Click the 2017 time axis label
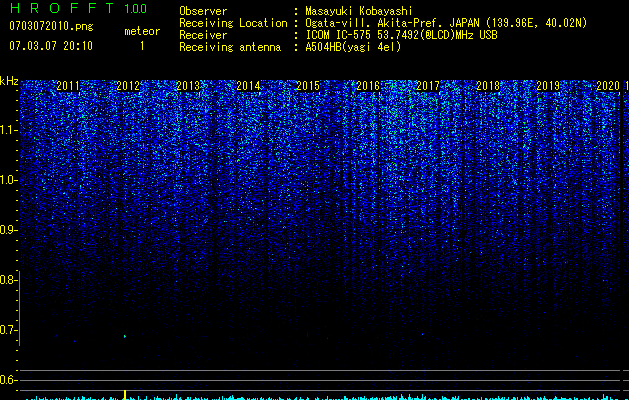Image resolution: width=629 pixels, height=400 pixels. pos(428,85)
